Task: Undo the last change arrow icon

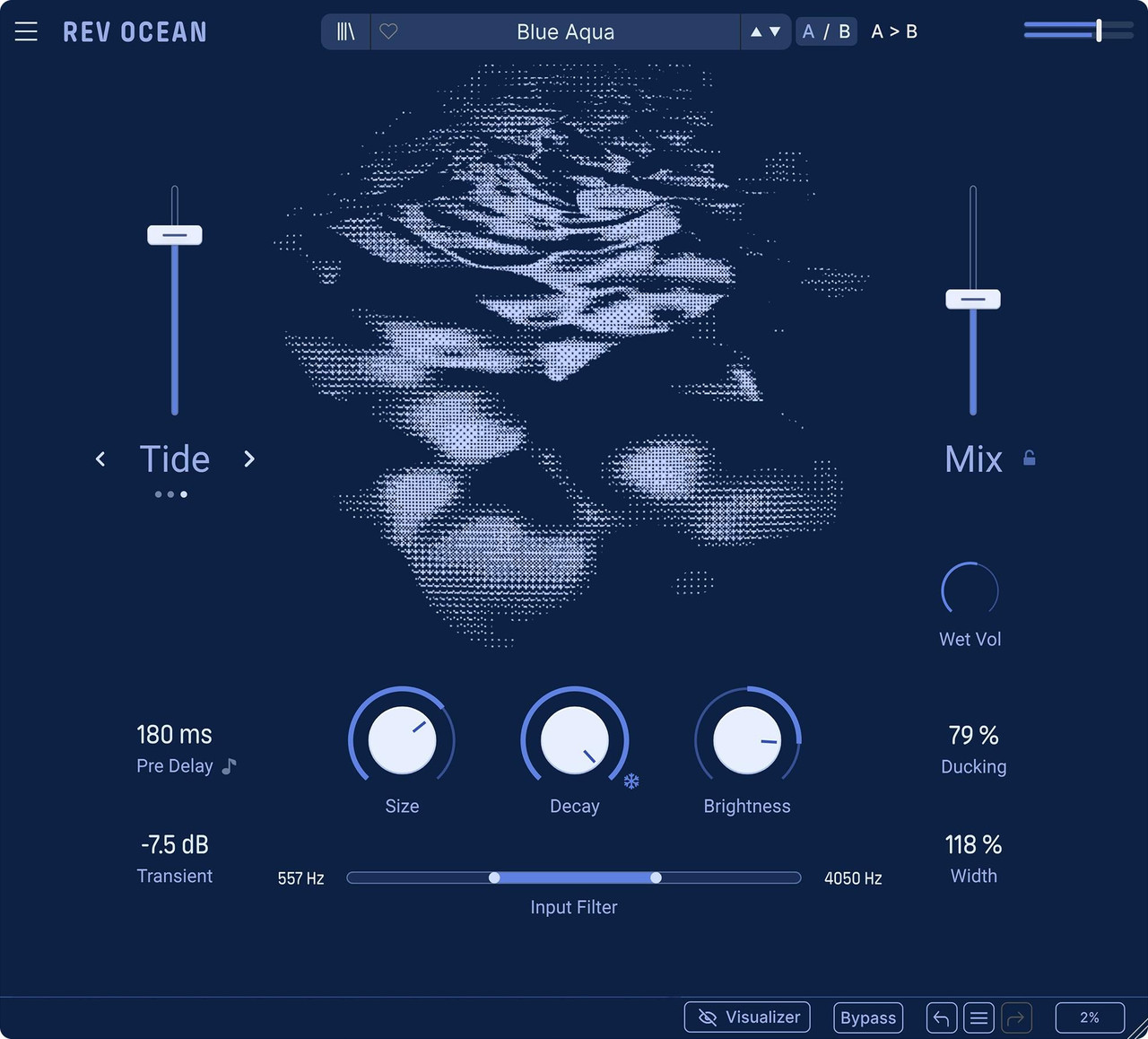Action: click(942, 1017)
